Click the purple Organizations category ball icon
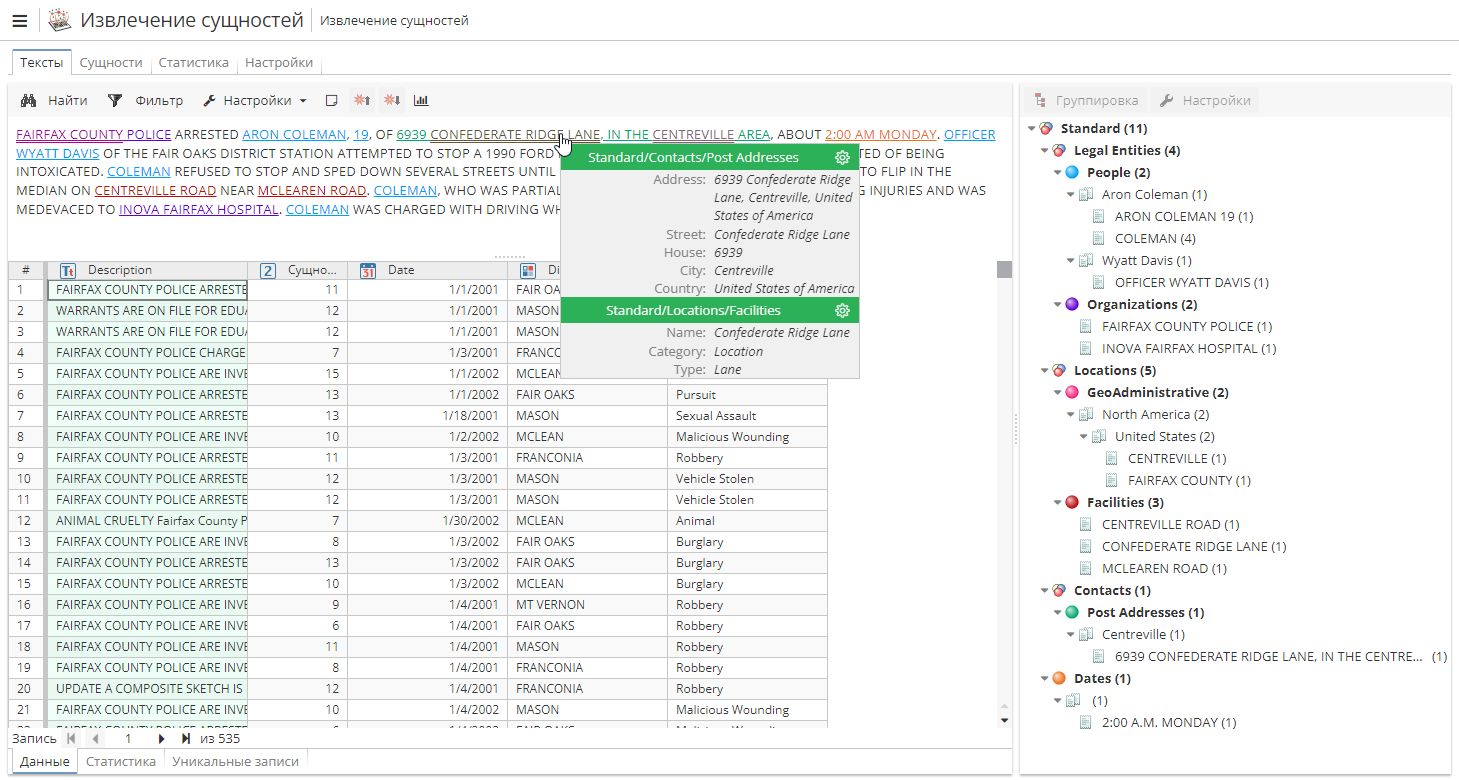The image size is (1459, 780). (x=1072, y=304)
